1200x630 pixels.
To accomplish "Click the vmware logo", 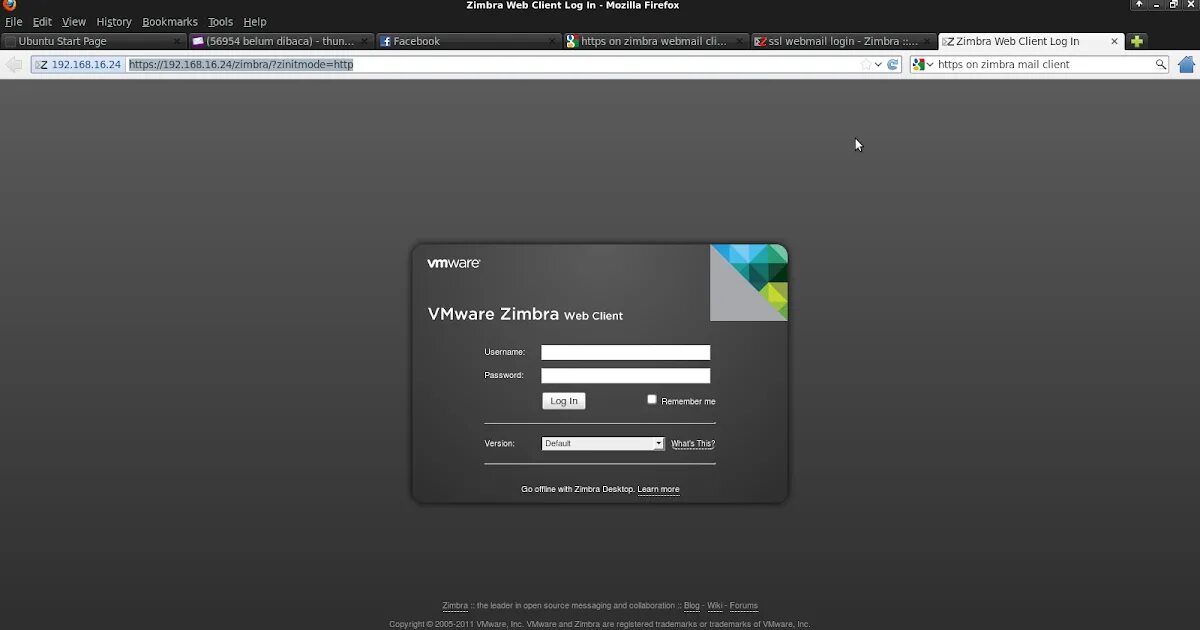I will (x=454, y=263).
